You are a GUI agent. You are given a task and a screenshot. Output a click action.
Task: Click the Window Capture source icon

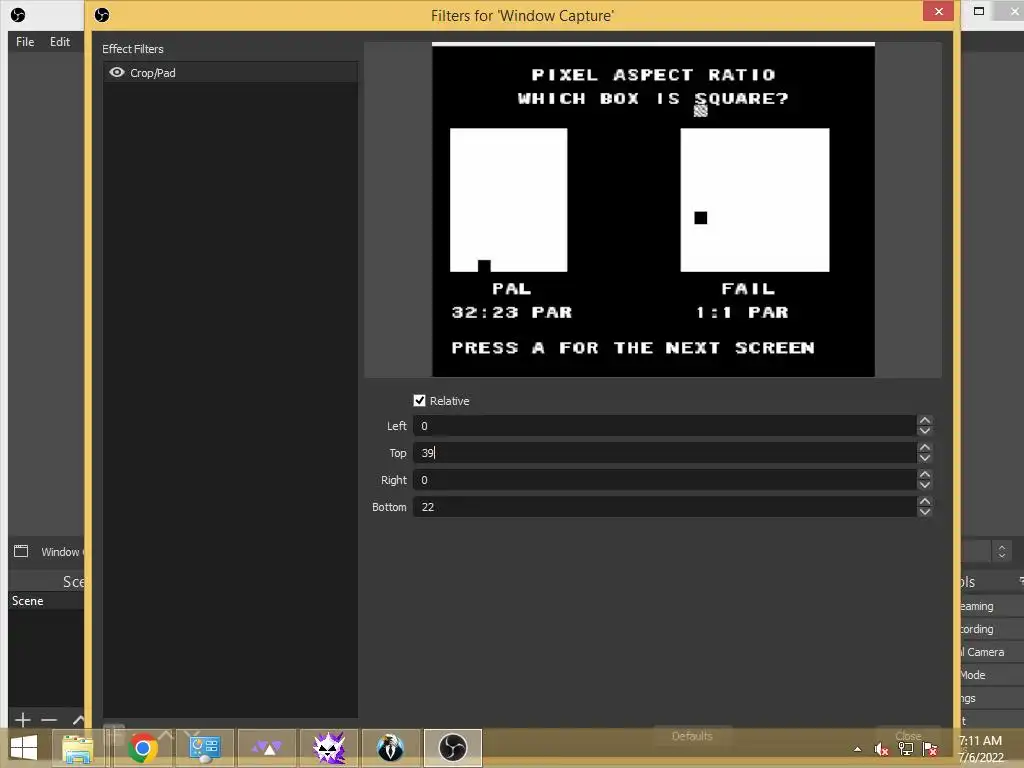(x=21, y=551)
